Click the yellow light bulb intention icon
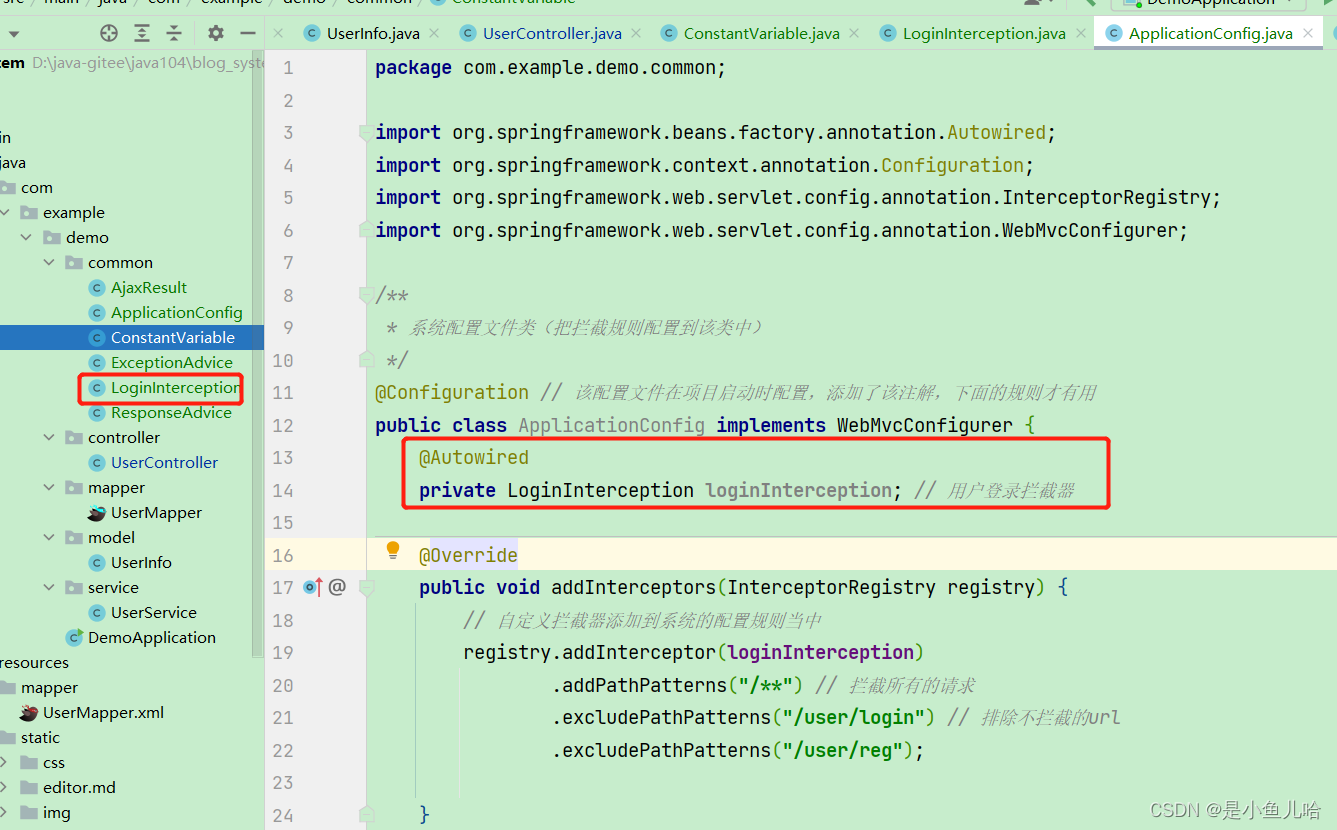Screen dimensions: 1337x830 point(393,550)
